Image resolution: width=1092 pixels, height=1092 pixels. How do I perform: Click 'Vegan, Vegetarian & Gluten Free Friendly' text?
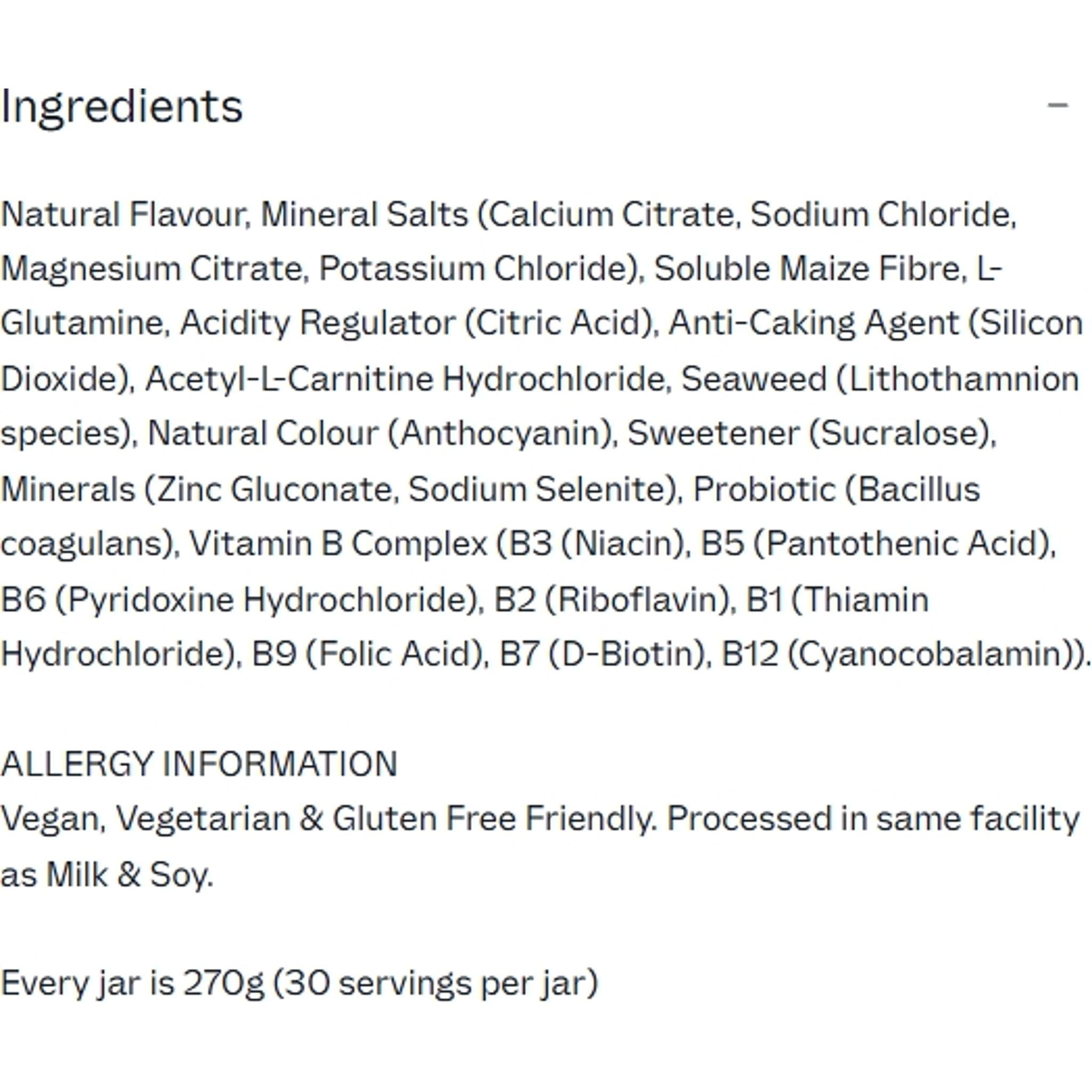coord(329,818)
